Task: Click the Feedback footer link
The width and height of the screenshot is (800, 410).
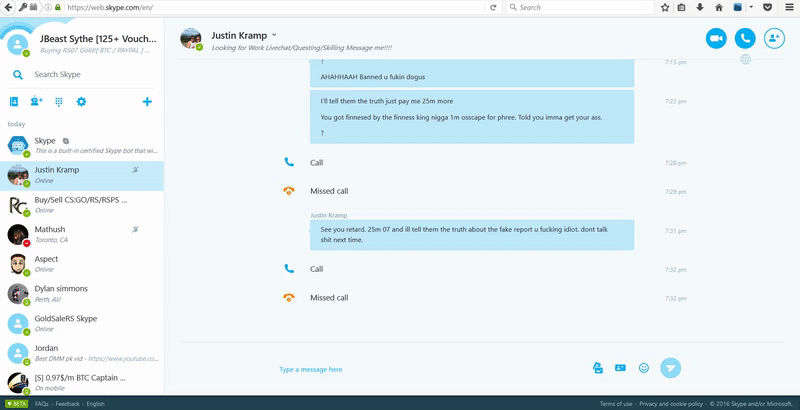Action: pos(67,404)
